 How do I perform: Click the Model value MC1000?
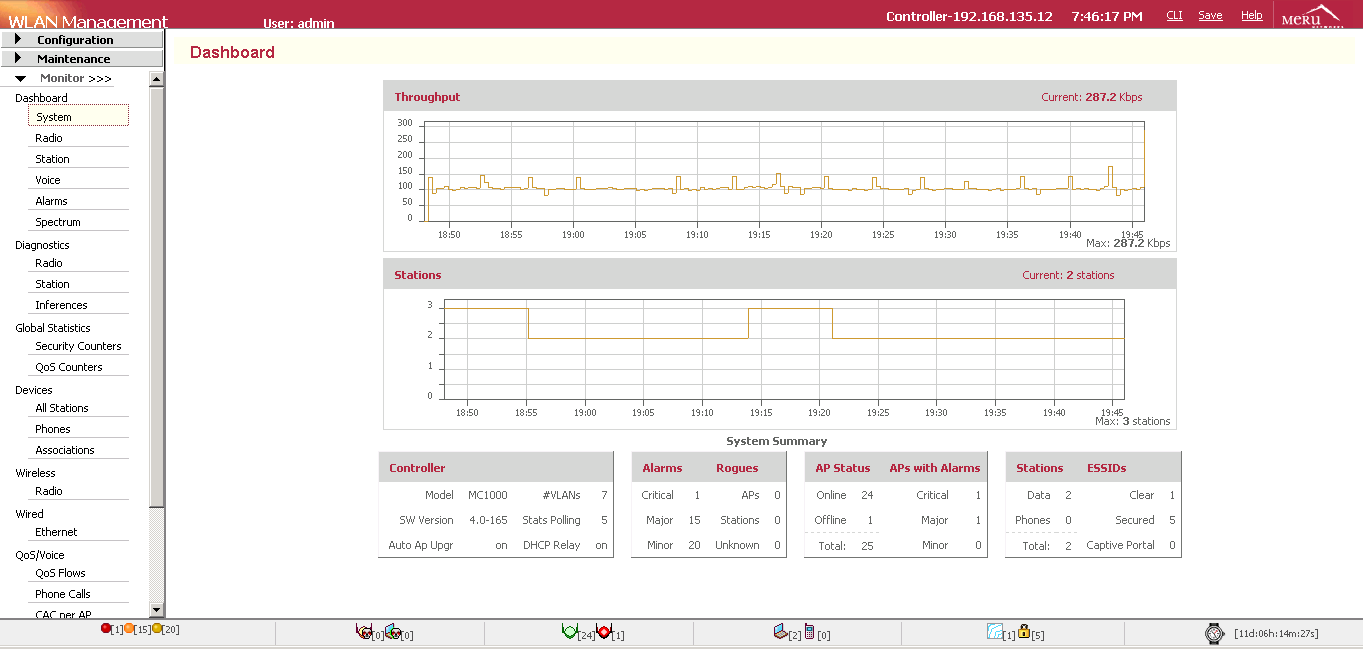click(x=488, y=495)
